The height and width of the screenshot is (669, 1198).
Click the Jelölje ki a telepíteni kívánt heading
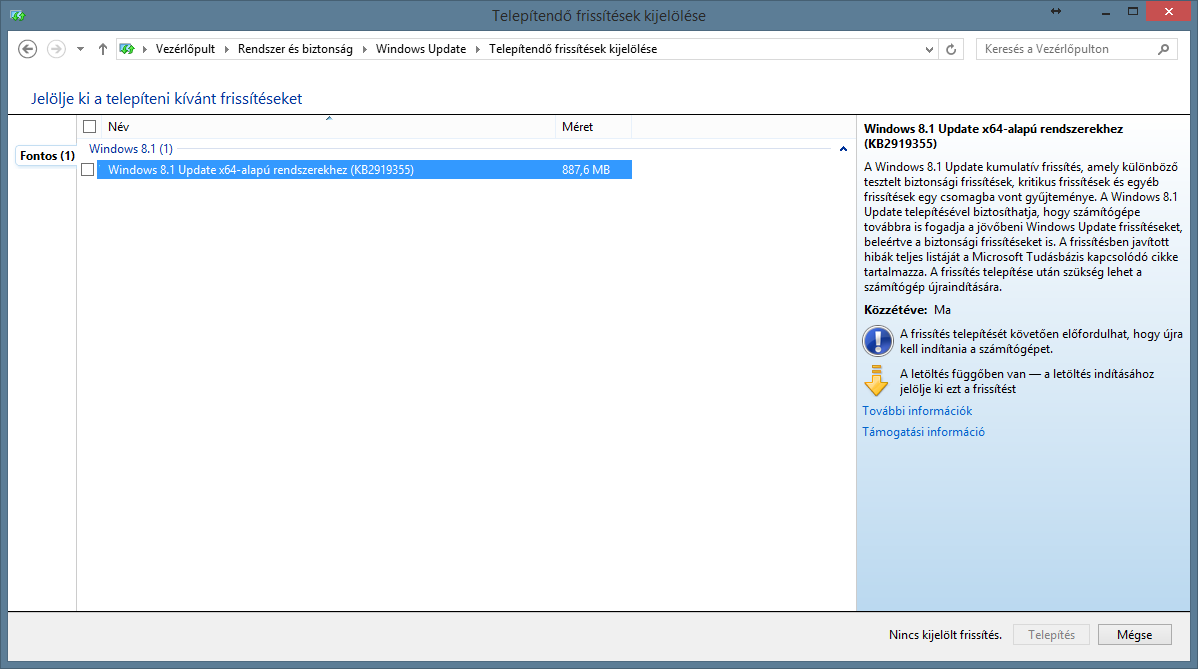tap(167, 99)
